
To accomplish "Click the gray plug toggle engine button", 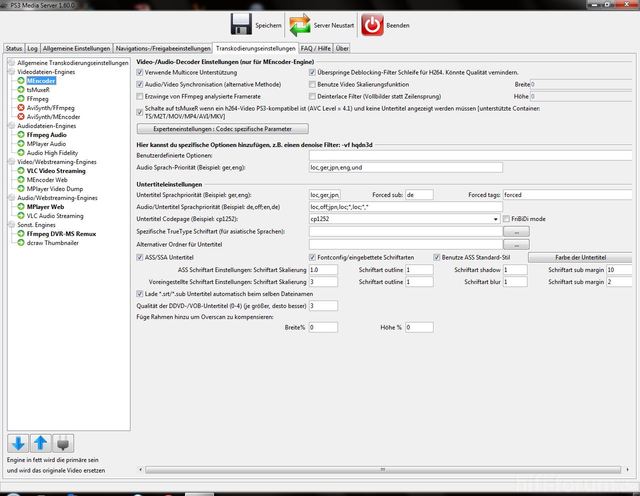I will [x=63, y=443].
